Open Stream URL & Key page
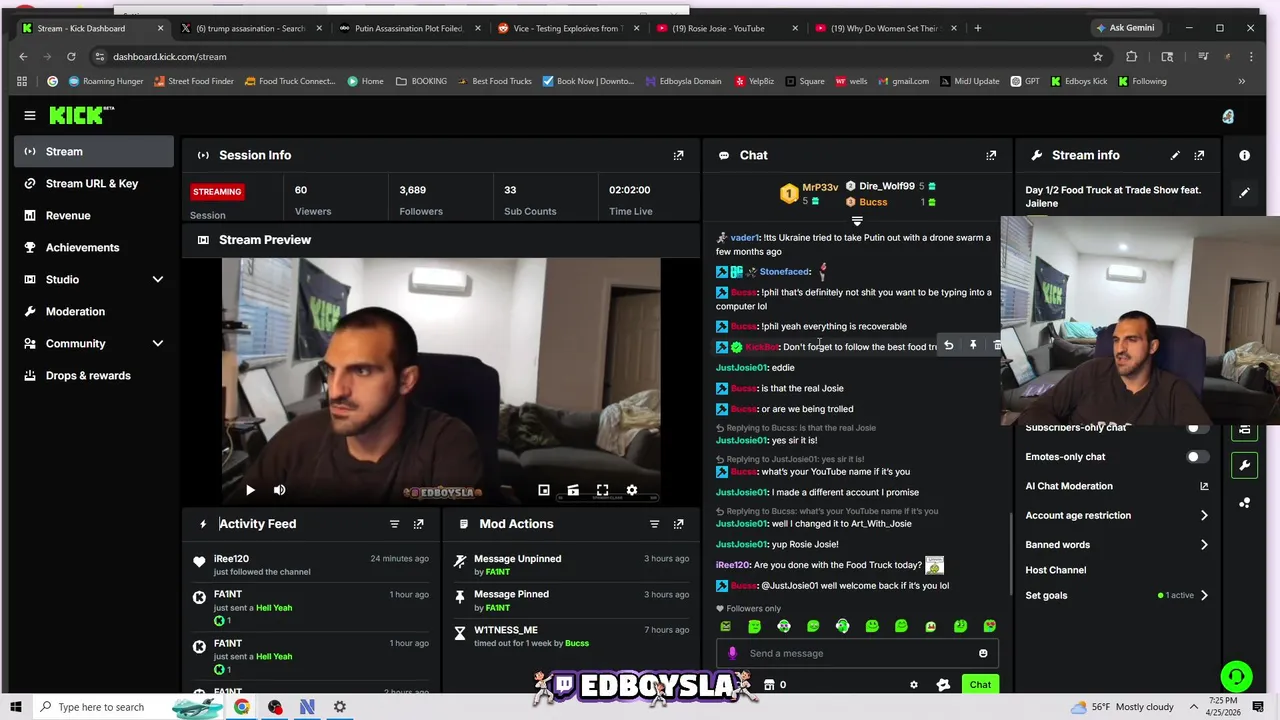 click(x=92, y=184)
